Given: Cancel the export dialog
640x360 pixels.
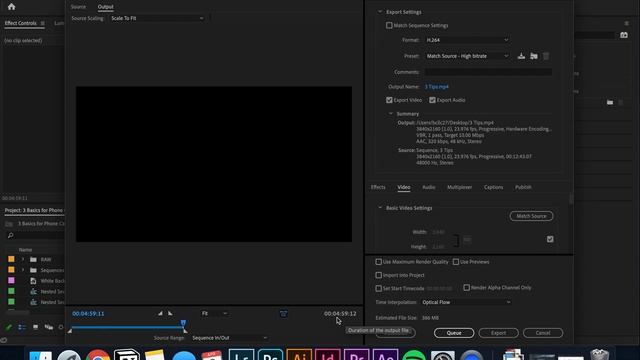Looking at the screenshot, I should 543,333.
